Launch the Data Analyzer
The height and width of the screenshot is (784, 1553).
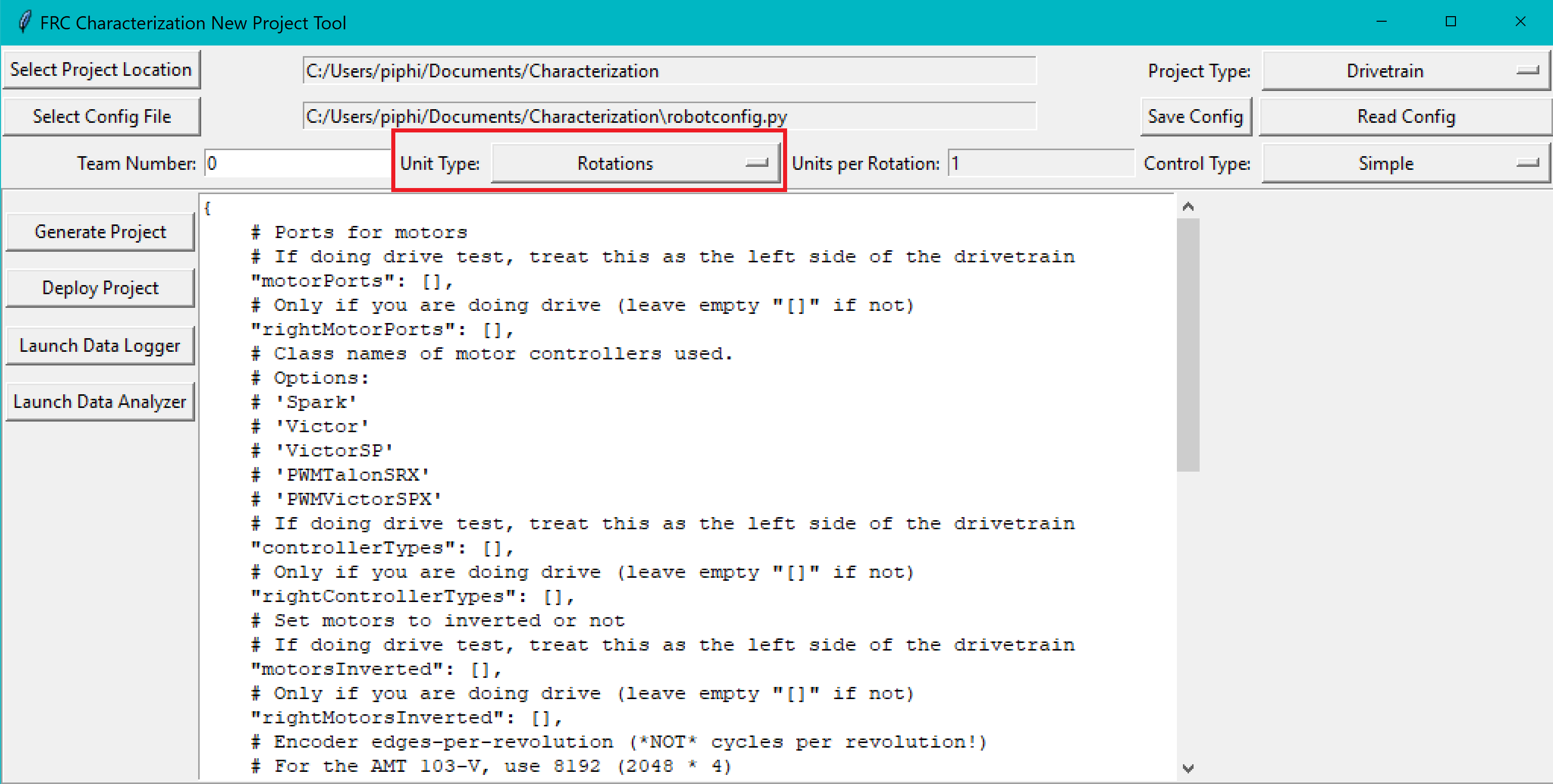click(x=100, y=401)
